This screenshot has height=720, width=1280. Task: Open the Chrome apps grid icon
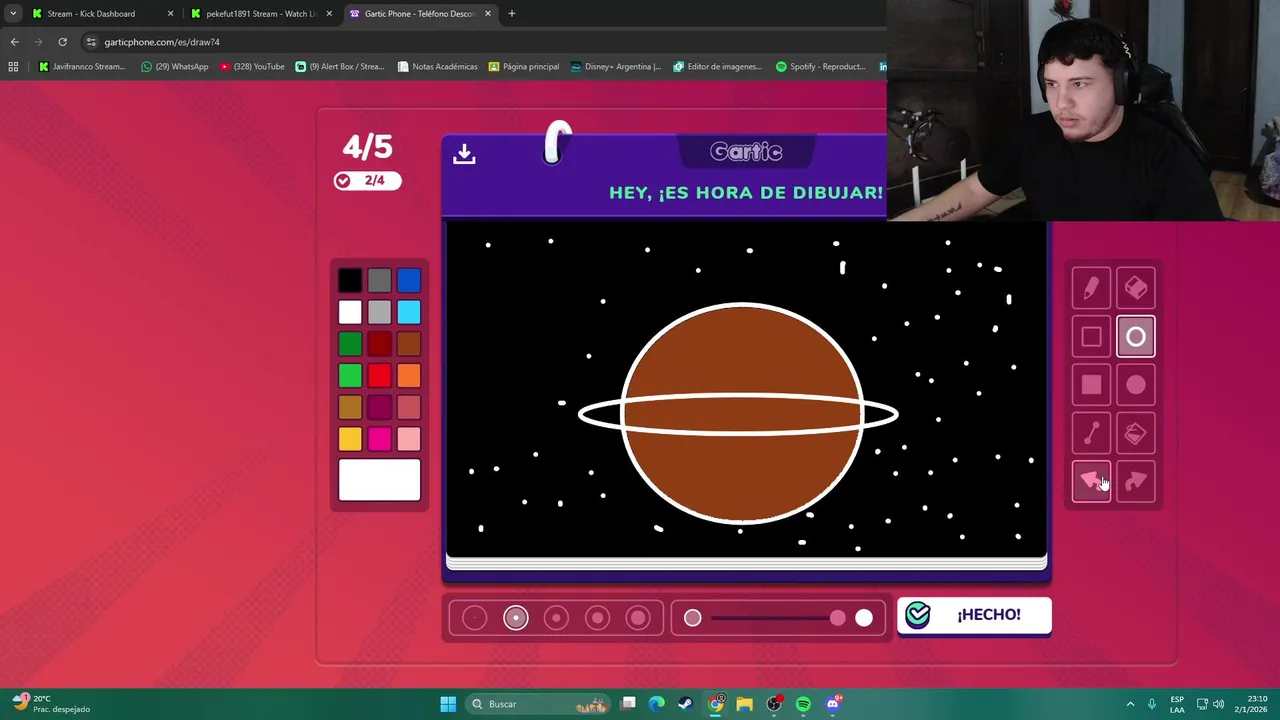pos(13,67)
